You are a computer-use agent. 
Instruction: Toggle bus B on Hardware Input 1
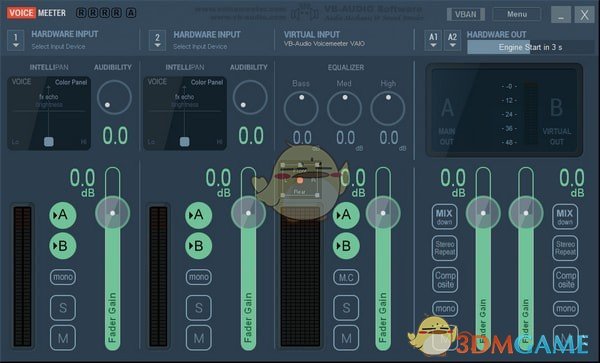pyautogui.click(x=62, y=246)
